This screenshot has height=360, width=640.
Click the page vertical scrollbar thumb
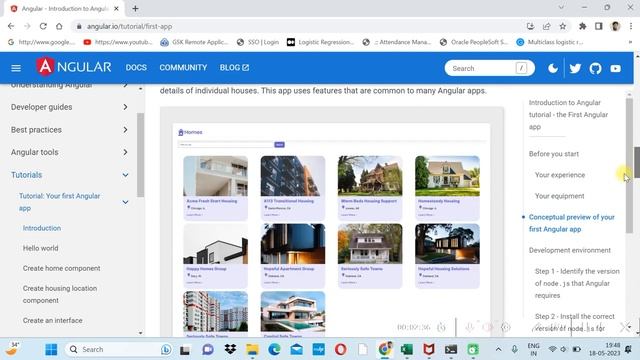coord(637,161)
